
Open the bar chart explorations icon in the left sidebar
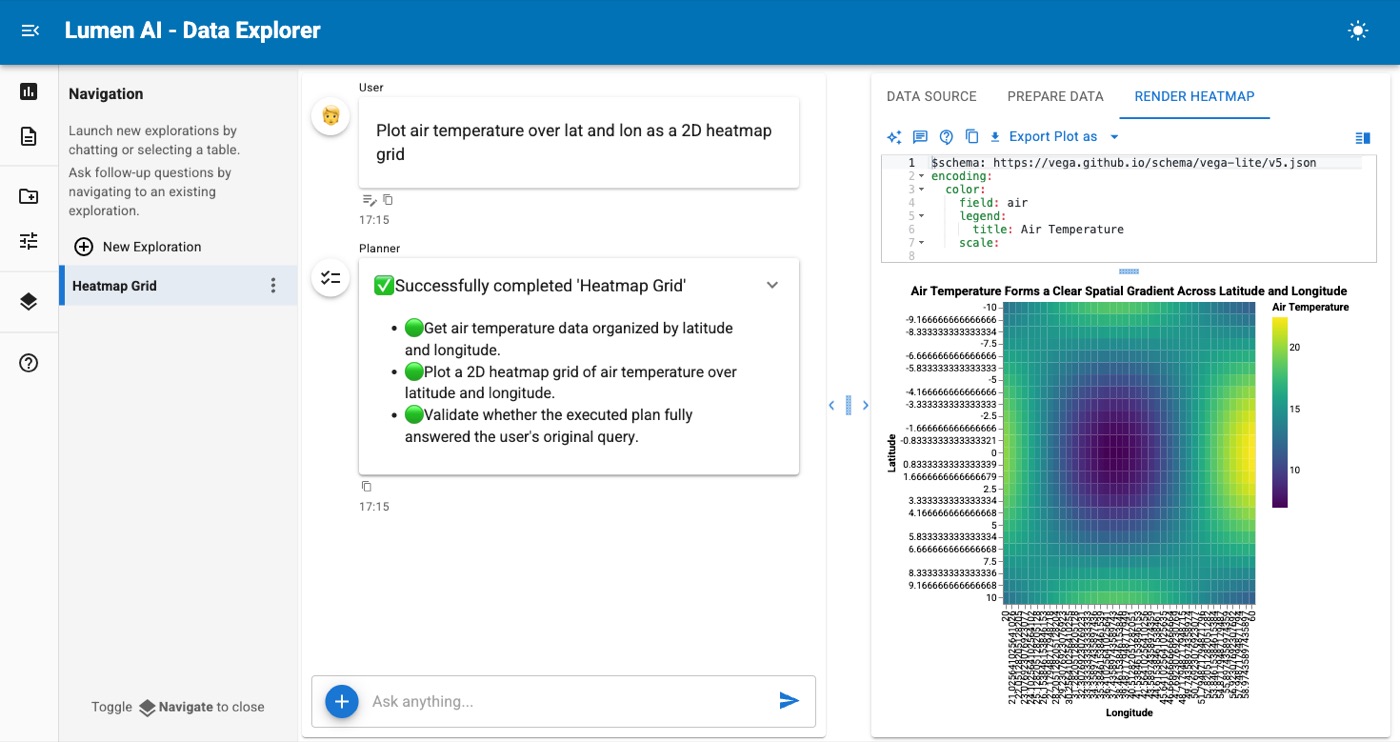point(29,92)
